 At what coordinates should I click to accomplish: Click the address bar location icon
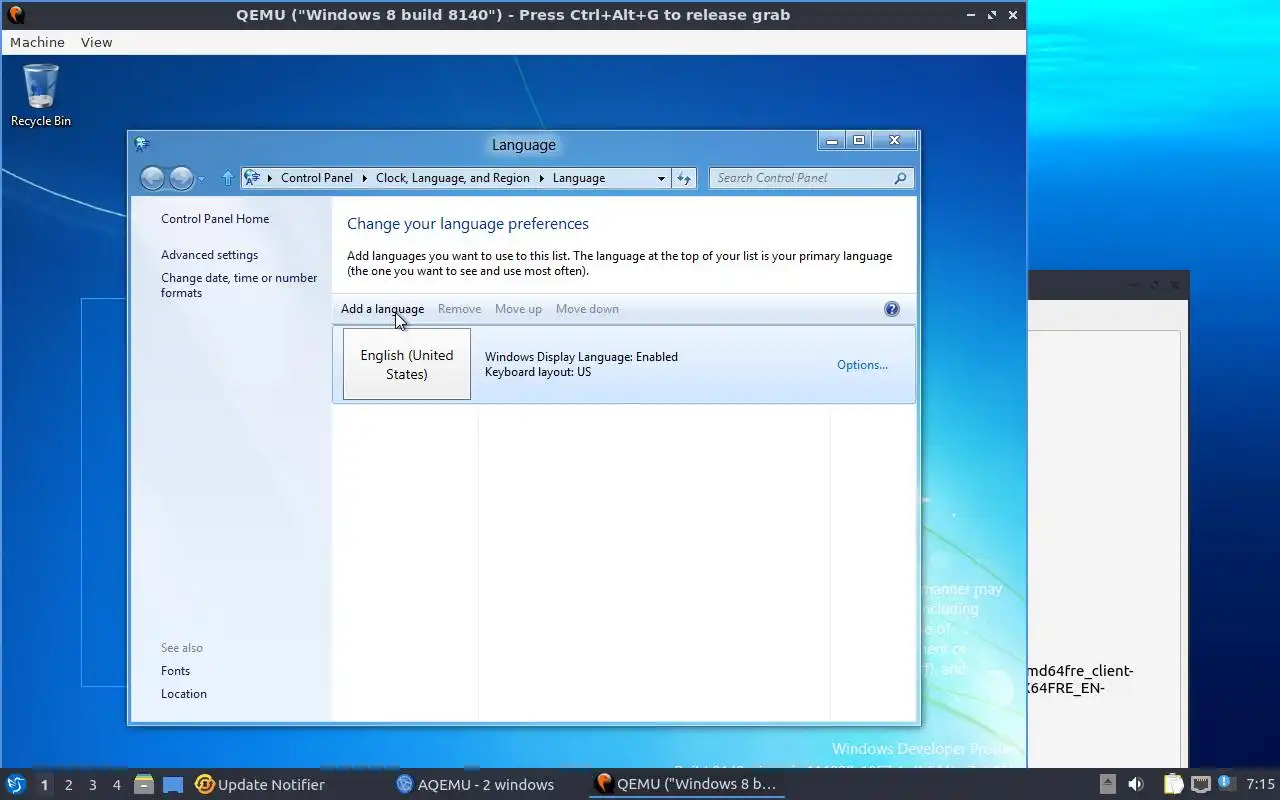click(252, 178)
